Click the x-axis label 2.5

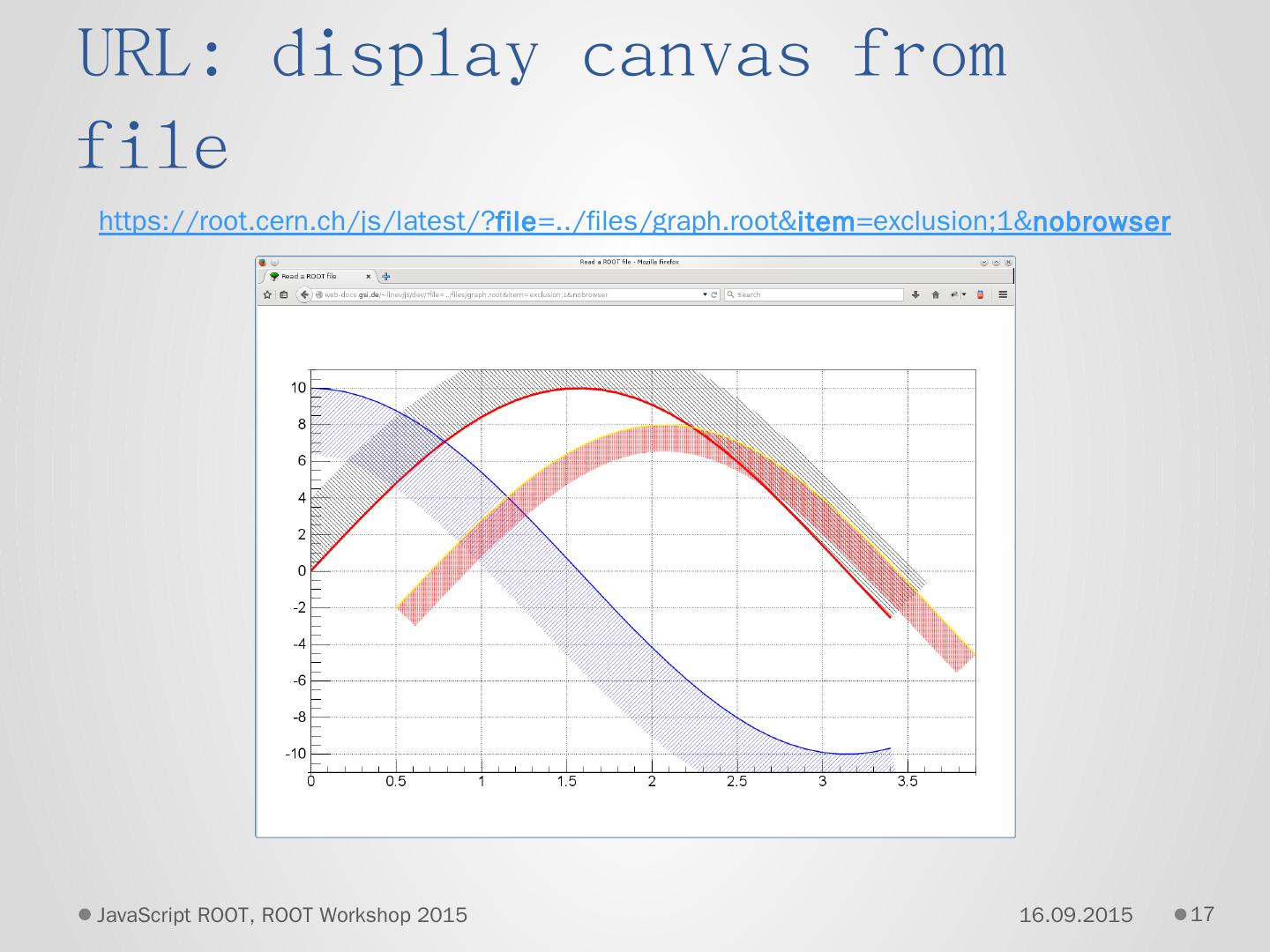(x=737, y=781)
